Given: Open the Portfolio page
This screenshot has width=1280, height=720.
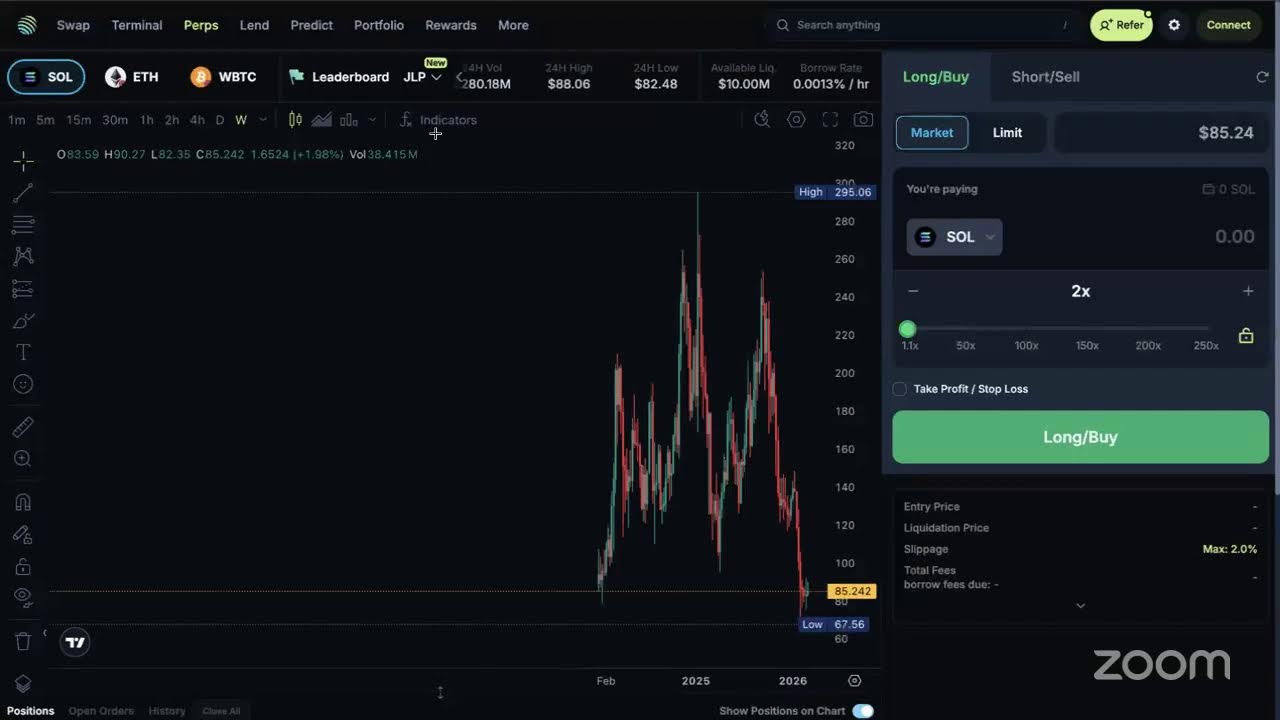Looking at the screenshot, I should [x=379, y=25].
